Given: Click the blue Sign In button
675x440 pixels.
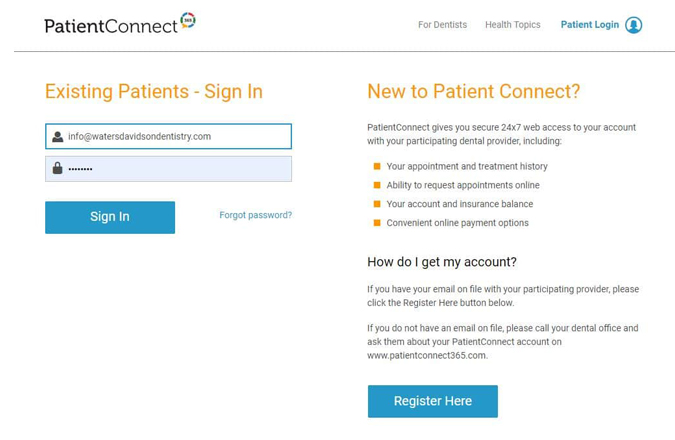Looking at the screenshot, I should [x=110, y=217].
